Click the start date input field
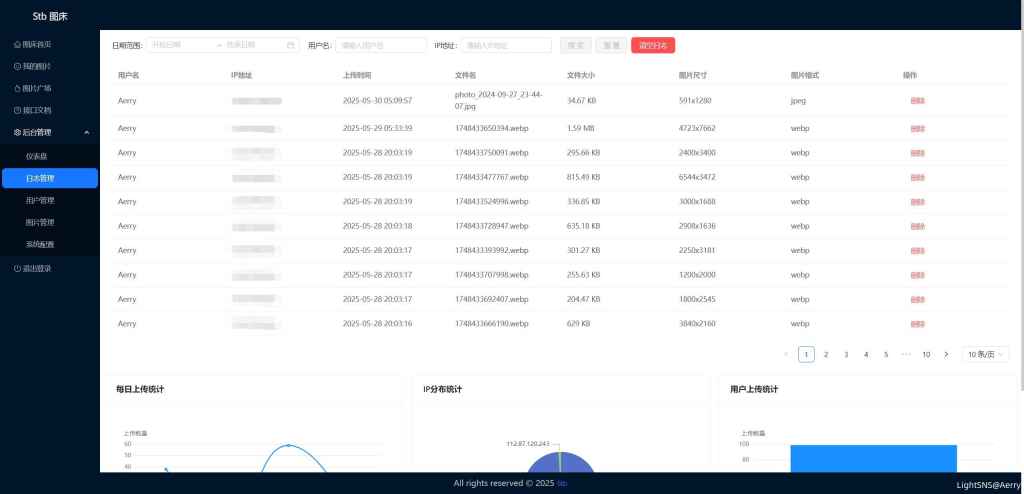This screenshot has width=1024, height=494. click(x=182, y=45)
